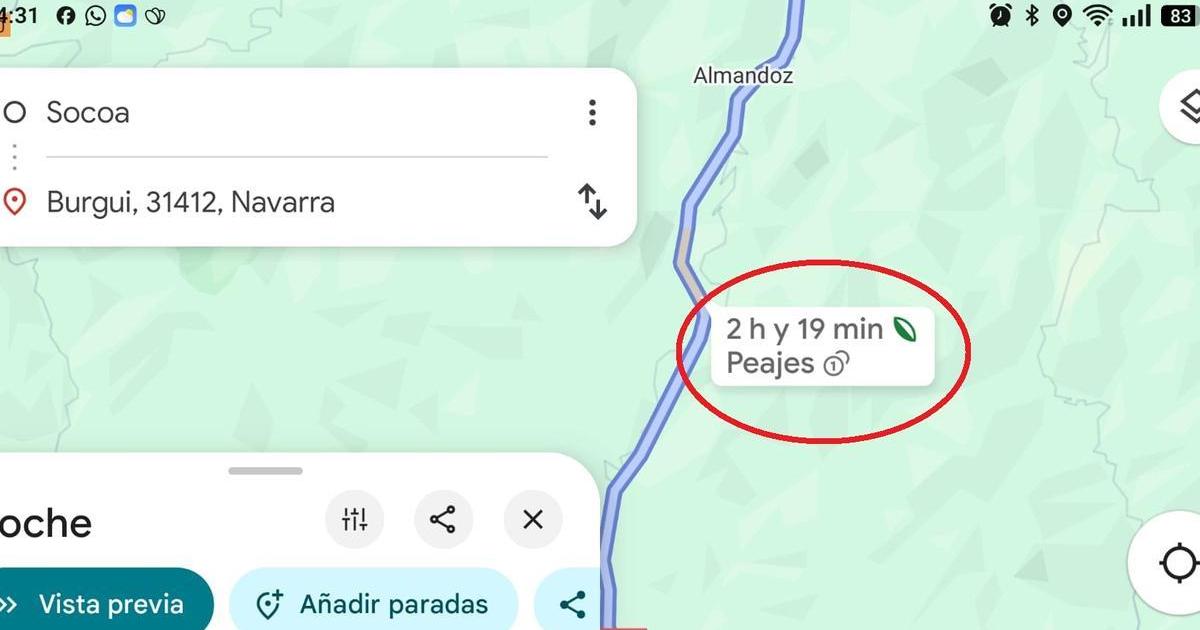
Task: Tap Añadir paradas to add stops
Action: pyautogui.click(x=374, y=604)
